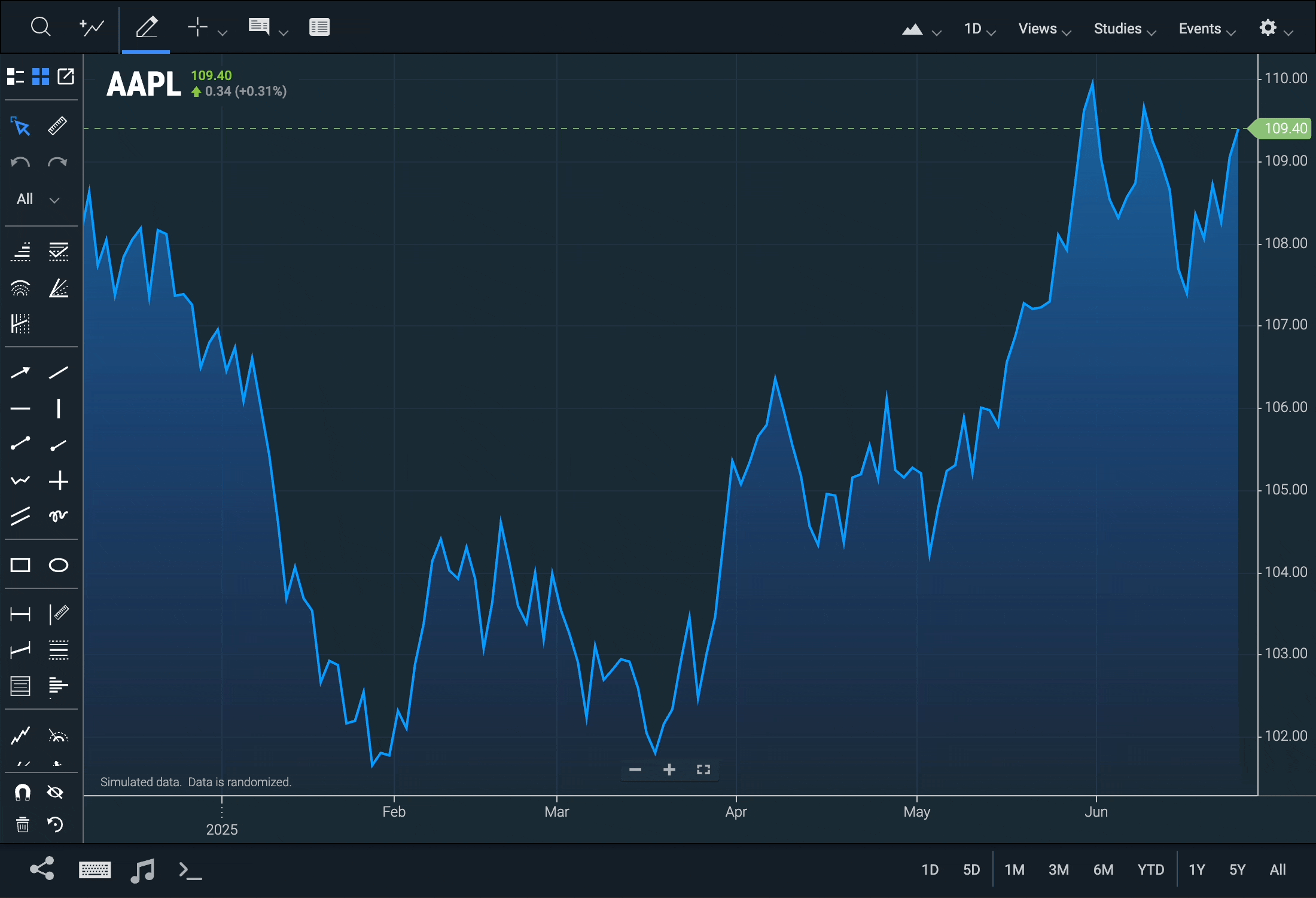Set range to 1D in footer

(x=930, y=870)
